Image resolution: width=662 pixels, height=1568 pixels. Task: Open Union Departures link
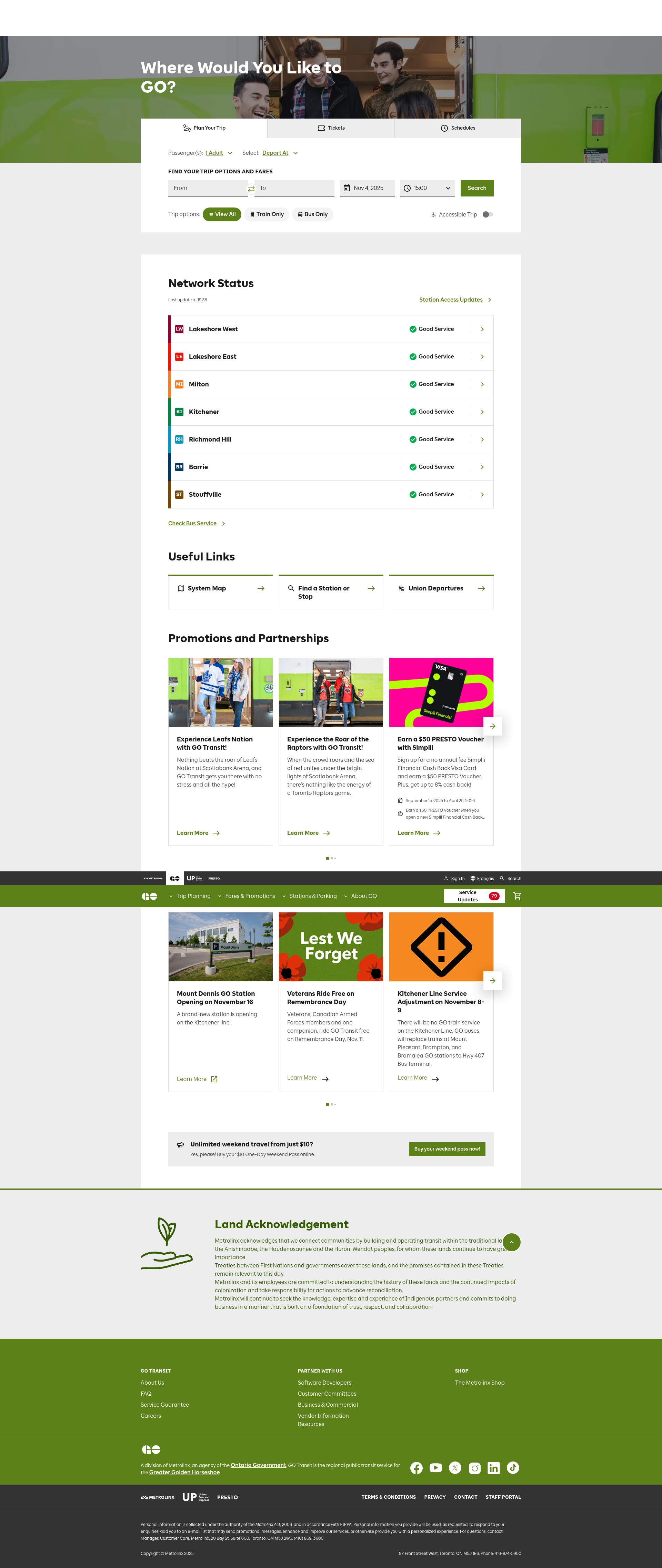point(441,591)
